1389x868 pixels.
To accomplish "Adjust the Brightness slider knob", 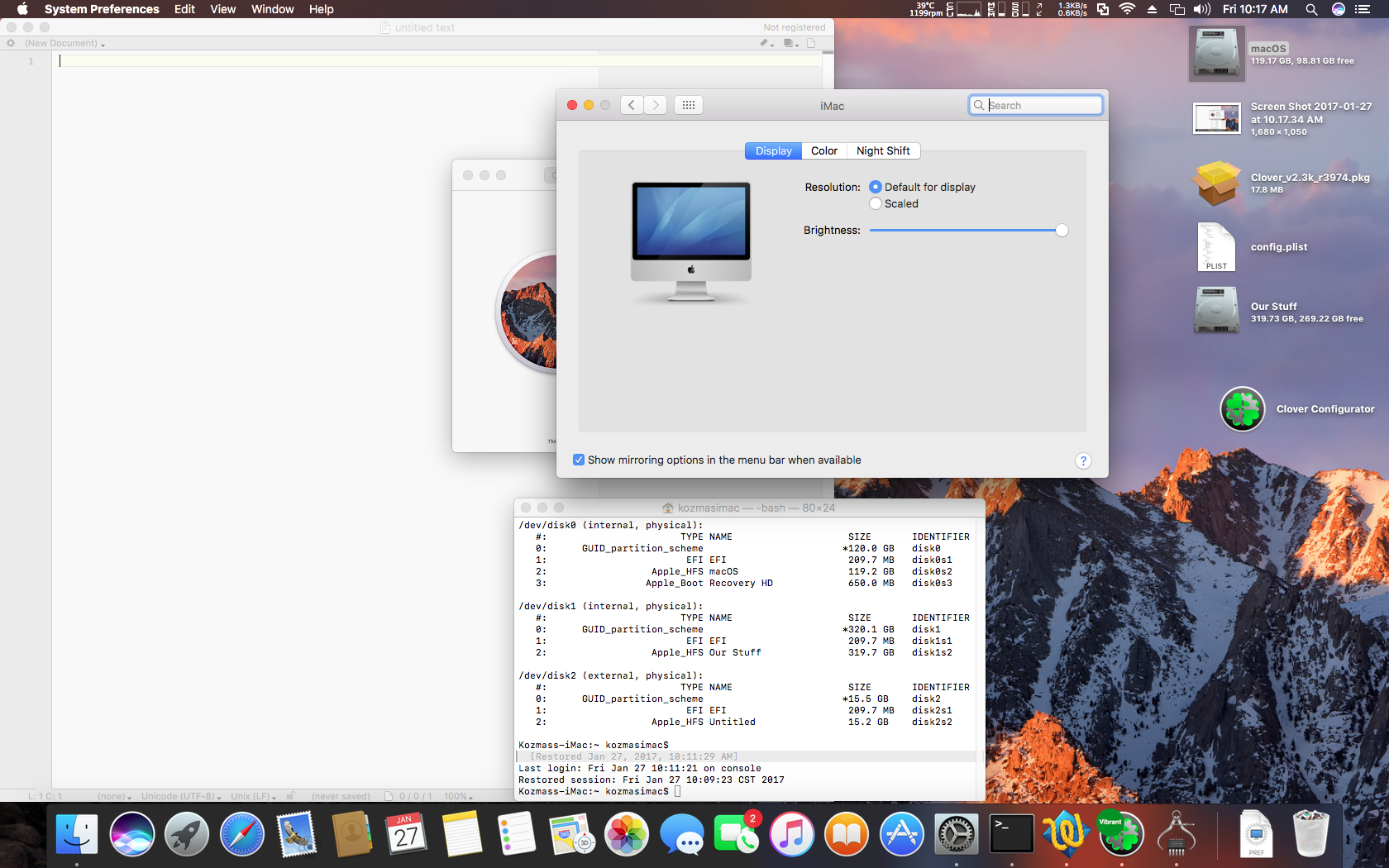I will tap(1062, 231).
